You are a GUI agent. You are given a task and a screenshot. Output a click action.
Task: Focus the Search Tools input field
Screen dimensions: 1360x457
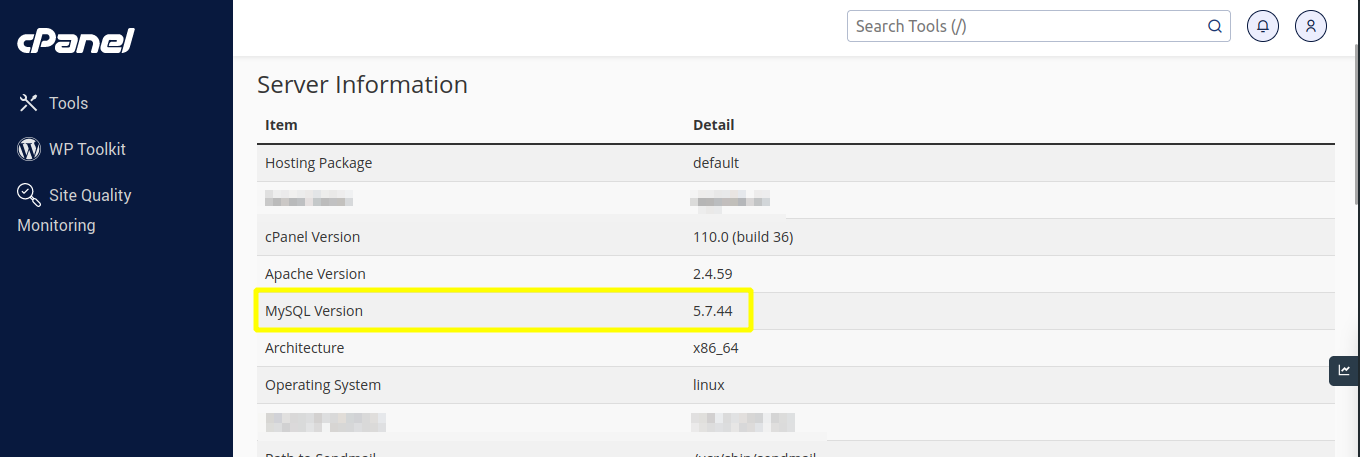click(1025, 26)
